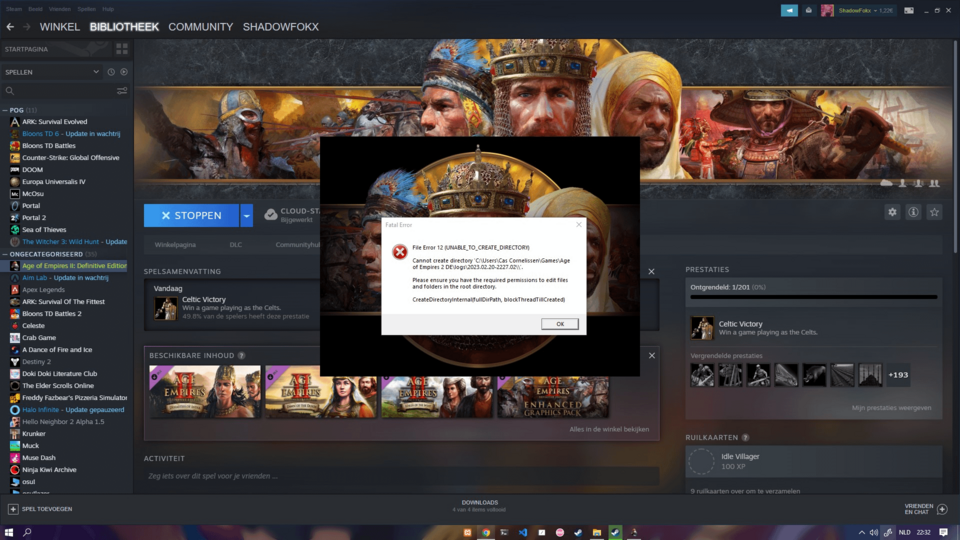Open Visual Studio Code from taskbar

point(523,532)
